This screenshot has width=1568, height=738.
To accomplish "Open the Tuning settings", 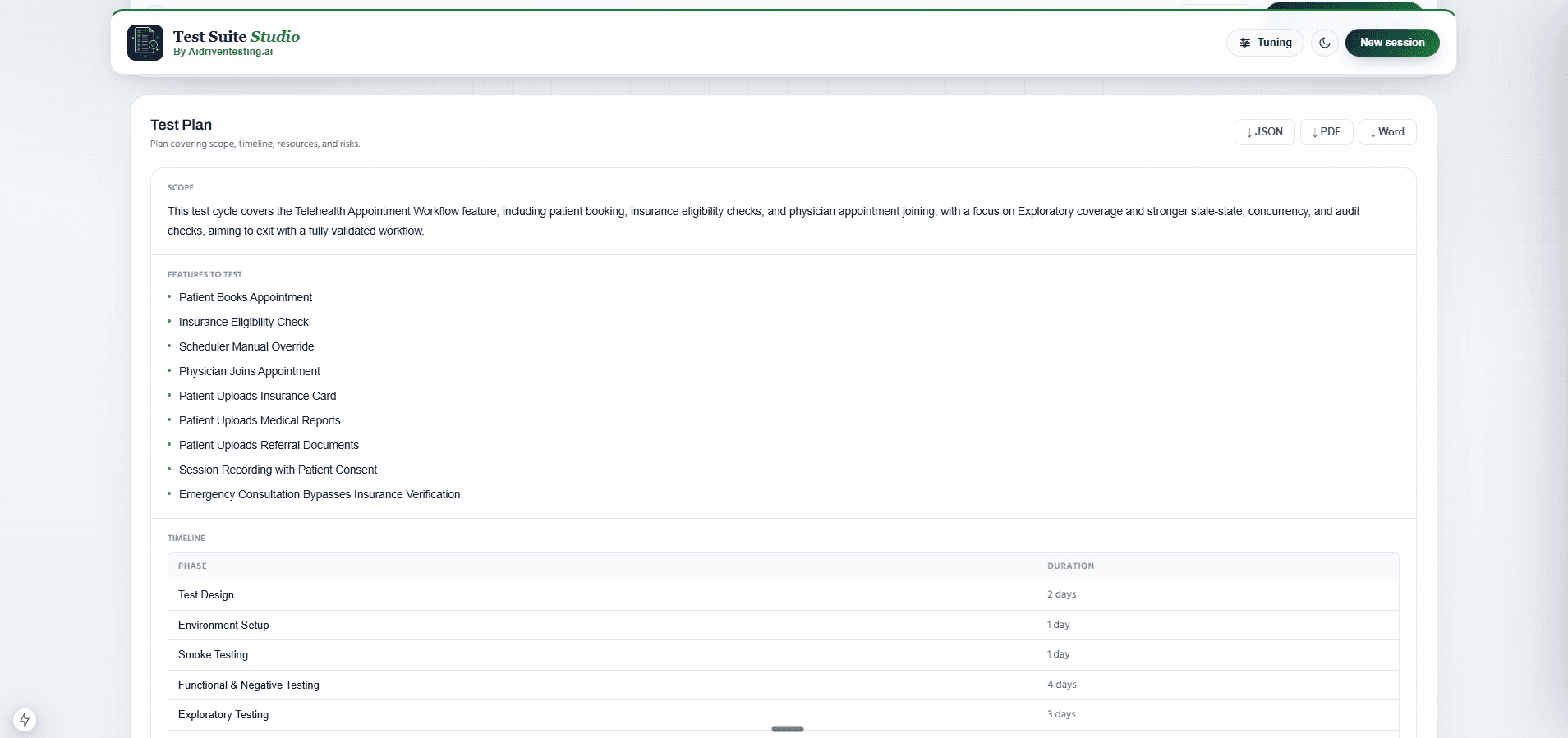I will [1265, 43].
